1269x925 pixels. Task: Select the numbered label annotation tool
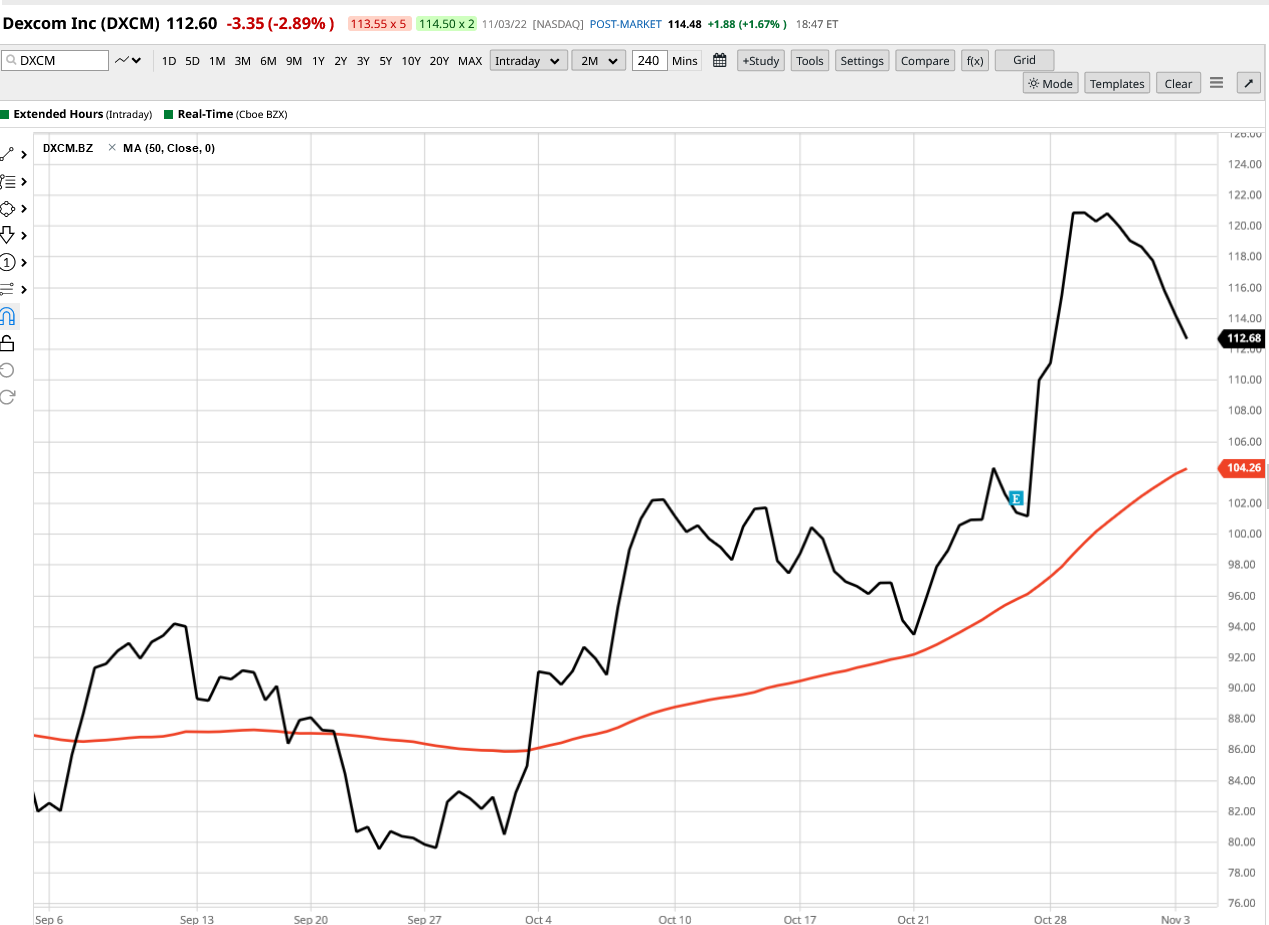pyautogui.click(x=8, y=262)
